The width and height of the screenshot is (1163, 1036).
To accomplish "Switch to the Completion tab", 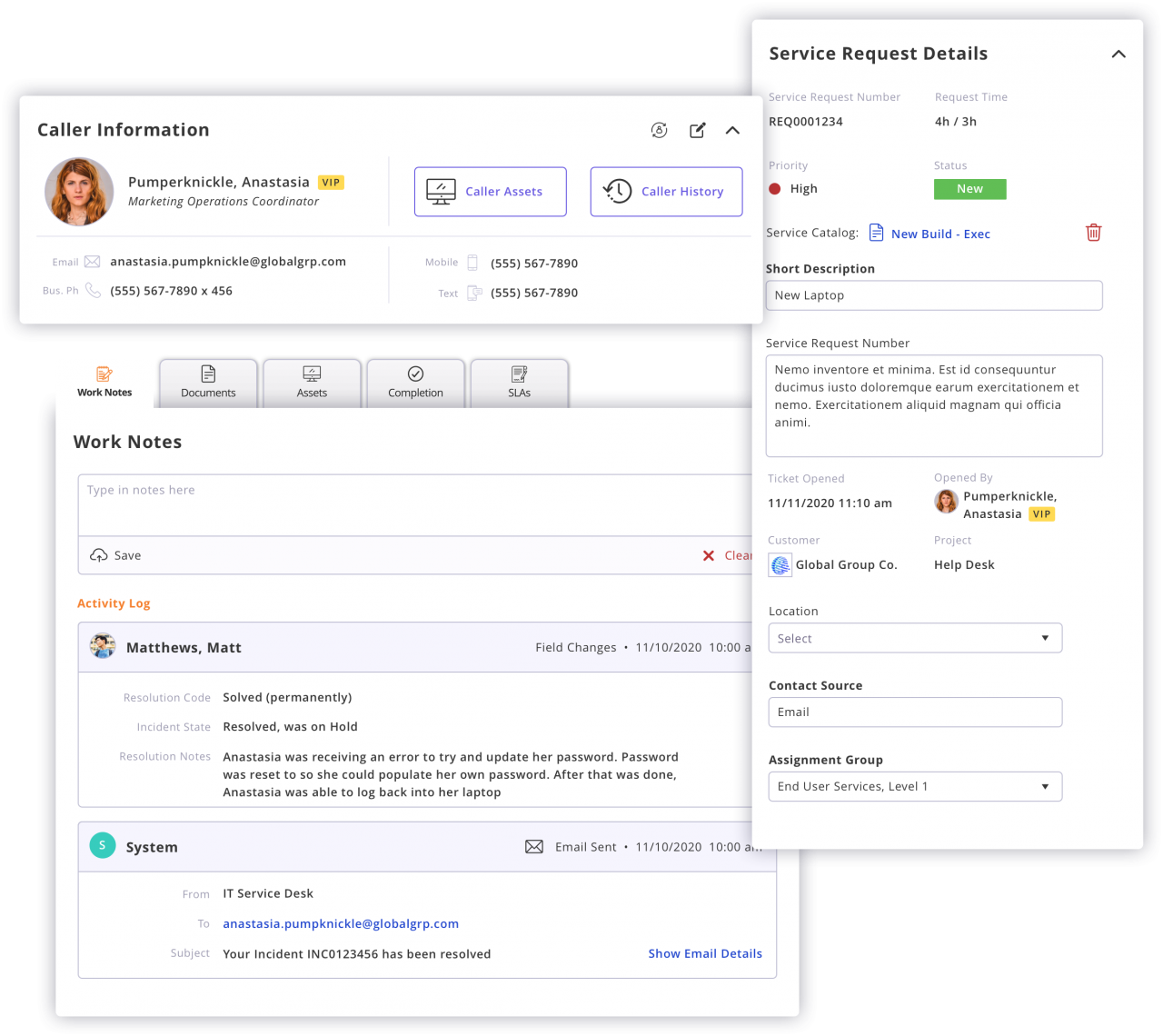I will click(x=415, y=382).
